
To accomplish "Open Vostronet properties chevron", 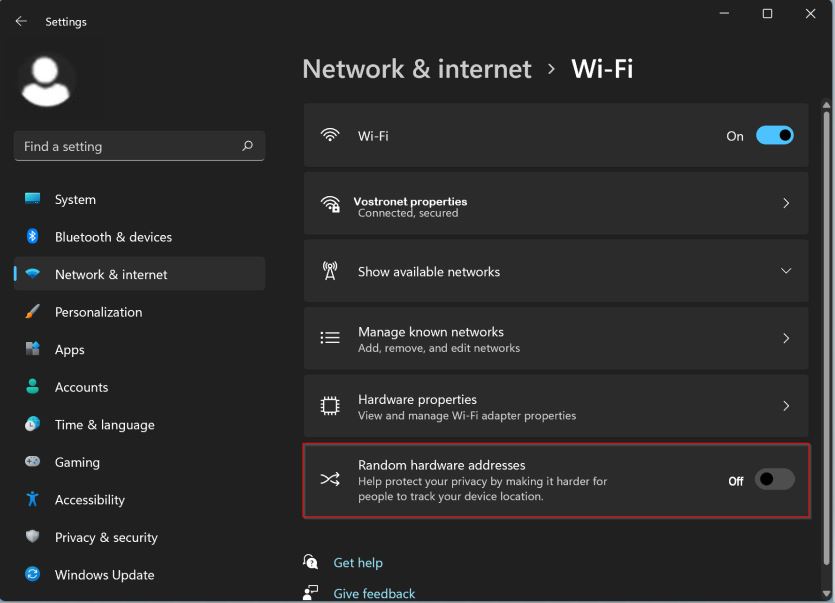I will (x=786, y=203).
